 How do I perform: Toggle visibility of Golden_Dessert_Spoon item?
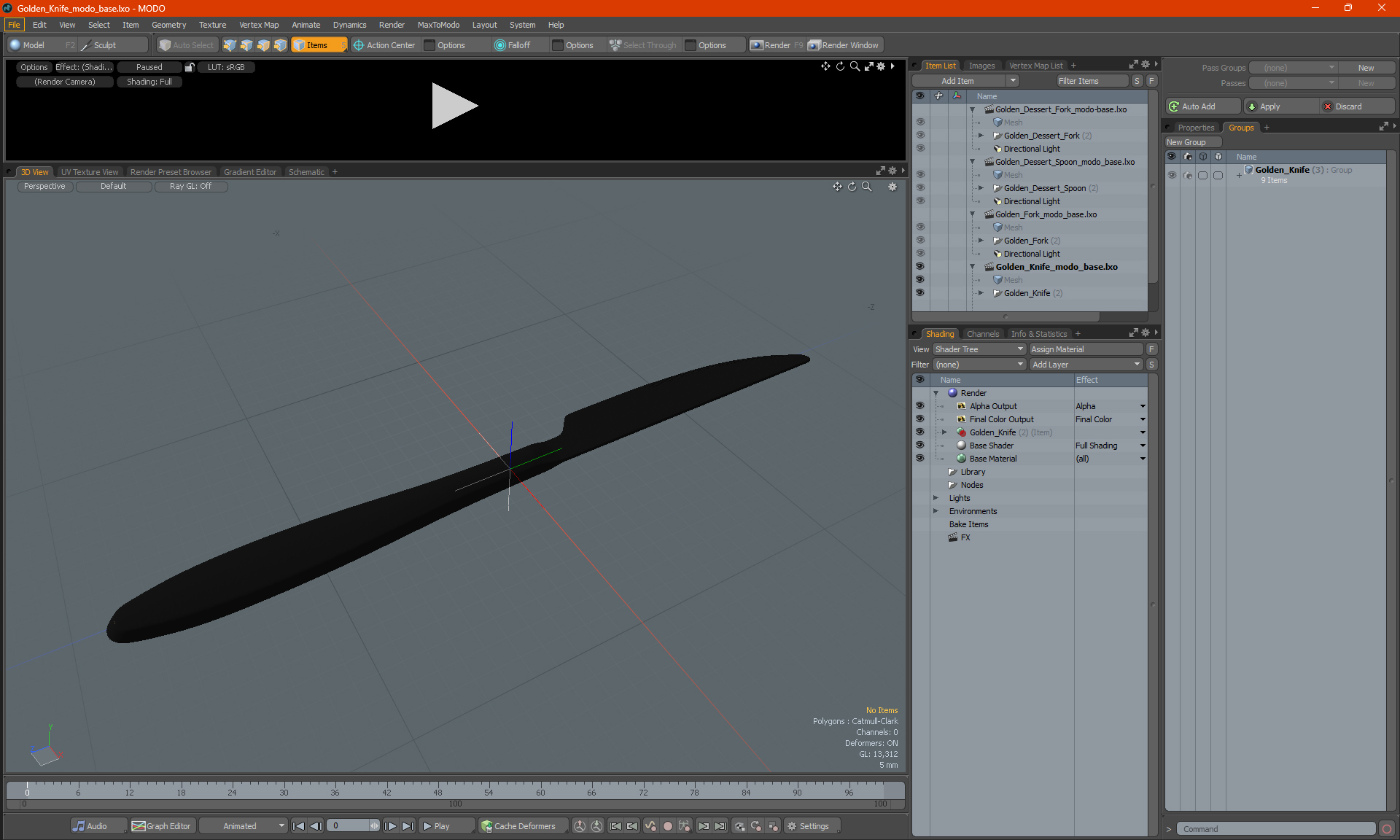tap(920, 188)
